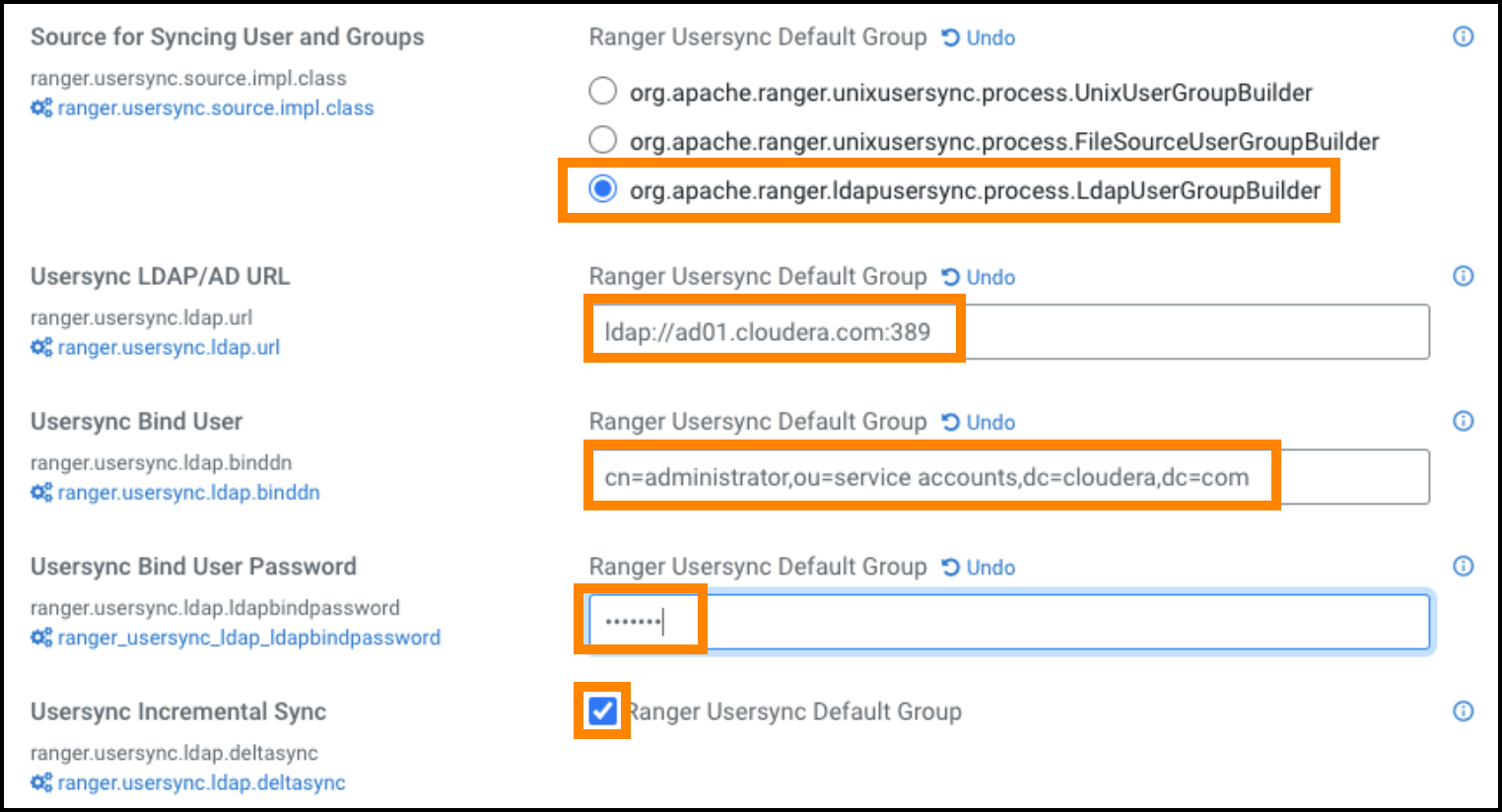Image resolution: width=1502 pixels, height=812 pixels.
Task: Open the info tooltip for Source for Syncing setting
Action: (x=1462, y=35)
